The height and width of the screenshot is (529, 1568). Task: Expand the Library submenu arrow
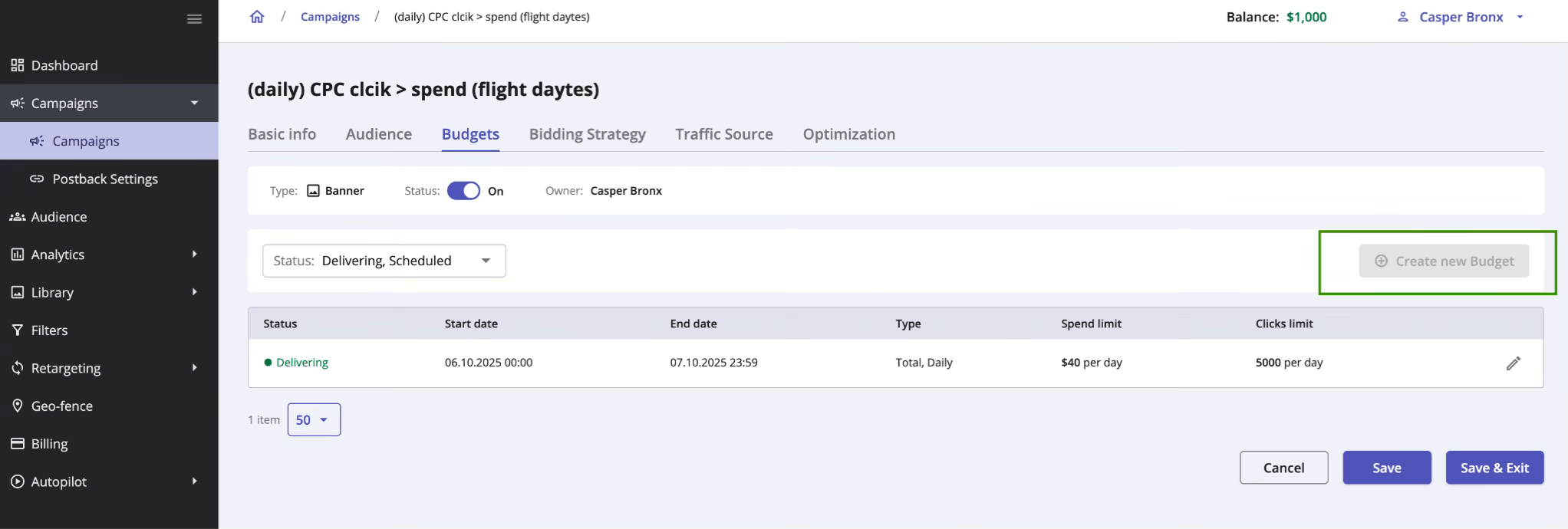[x=194, y=292]
